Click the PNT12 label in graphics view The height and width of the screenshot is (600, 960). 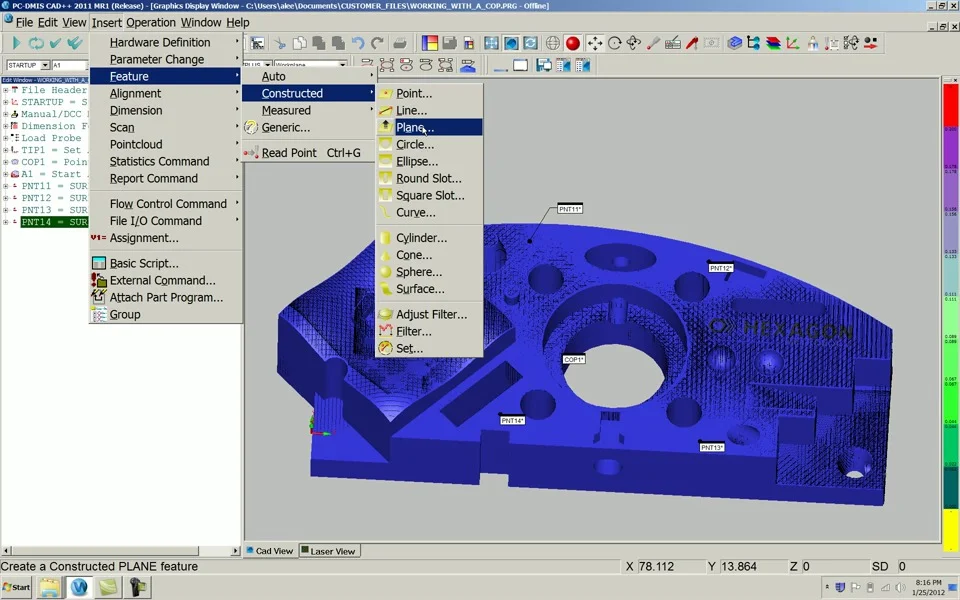[721, 268]
